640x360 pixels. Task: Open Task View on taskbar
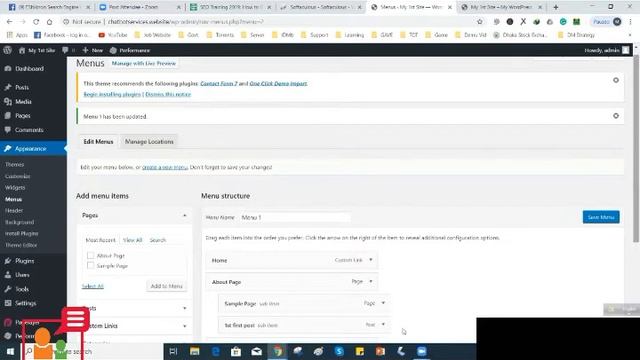(x=173, y=351)
